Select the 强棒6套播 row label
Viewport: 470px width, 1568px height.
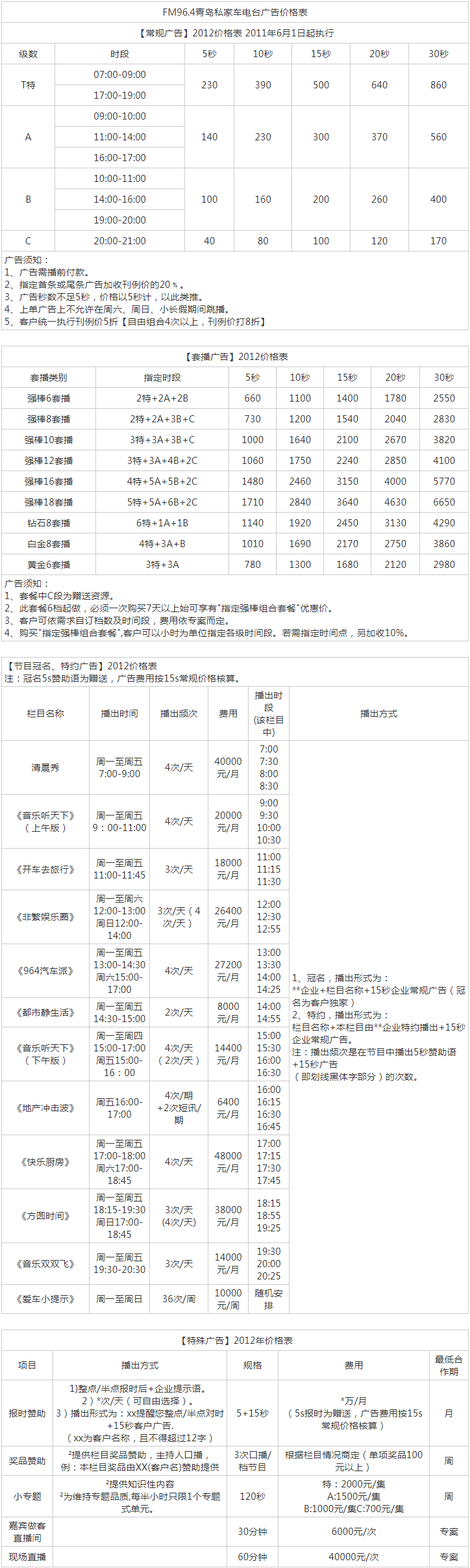click(x=49, y=398)
